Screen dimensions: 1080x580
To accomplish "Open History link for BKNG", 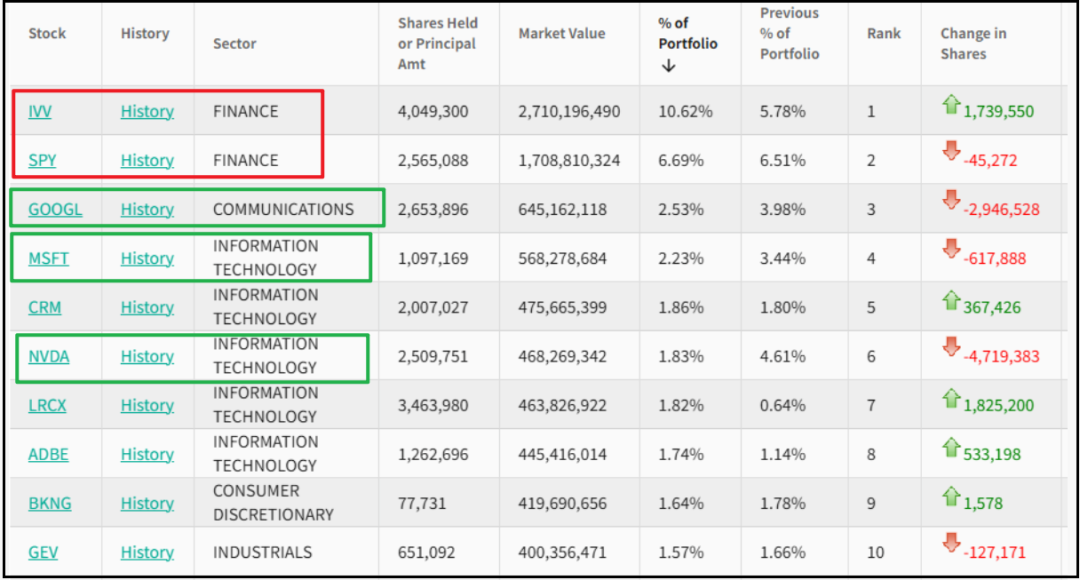I will click(147, 503).
